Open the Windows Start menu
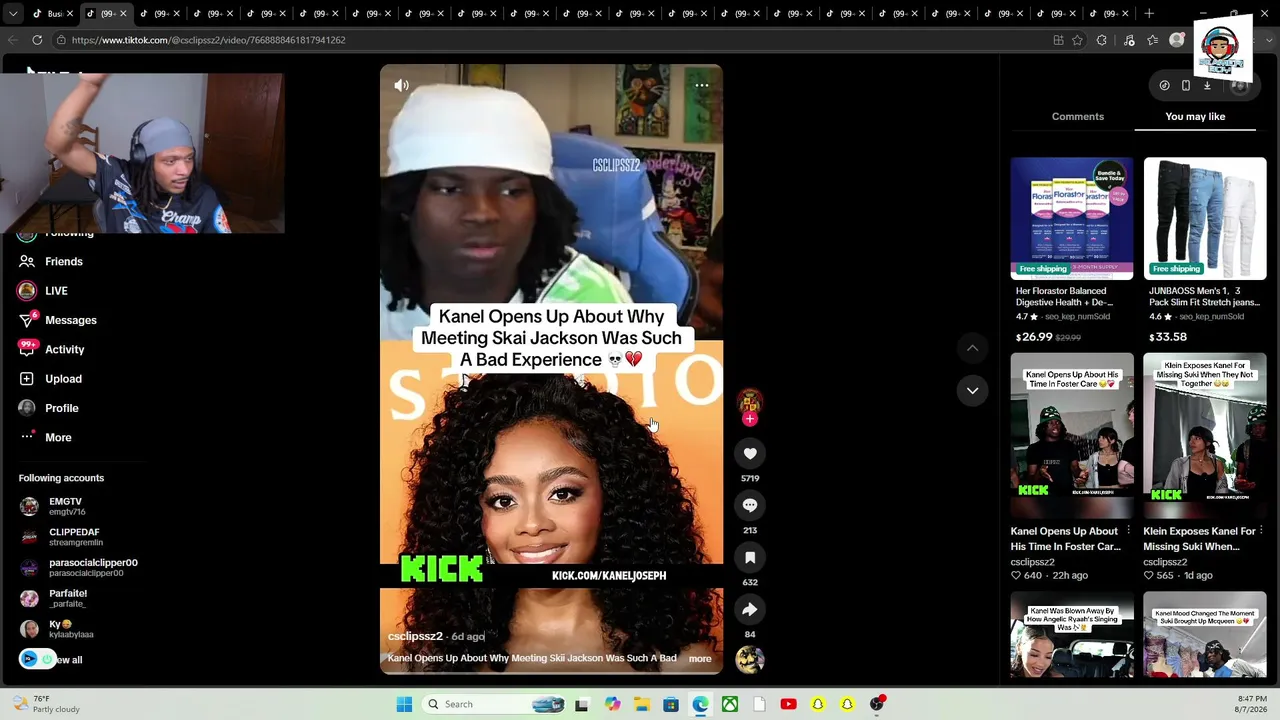1280x720 pixels. pyautogui.click(x=404, y=704)
